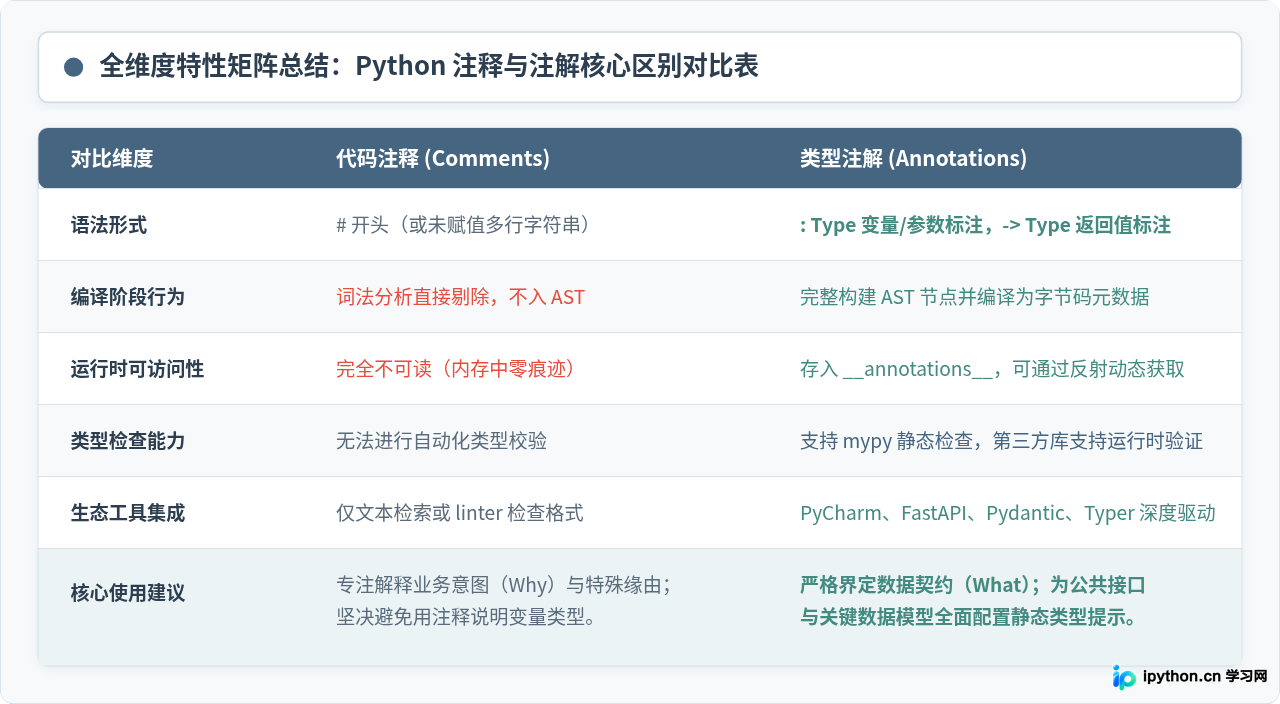This screenshot has height=704, width=1280.
Task: Select the 语法形式 row label
Action: [109, 225]
